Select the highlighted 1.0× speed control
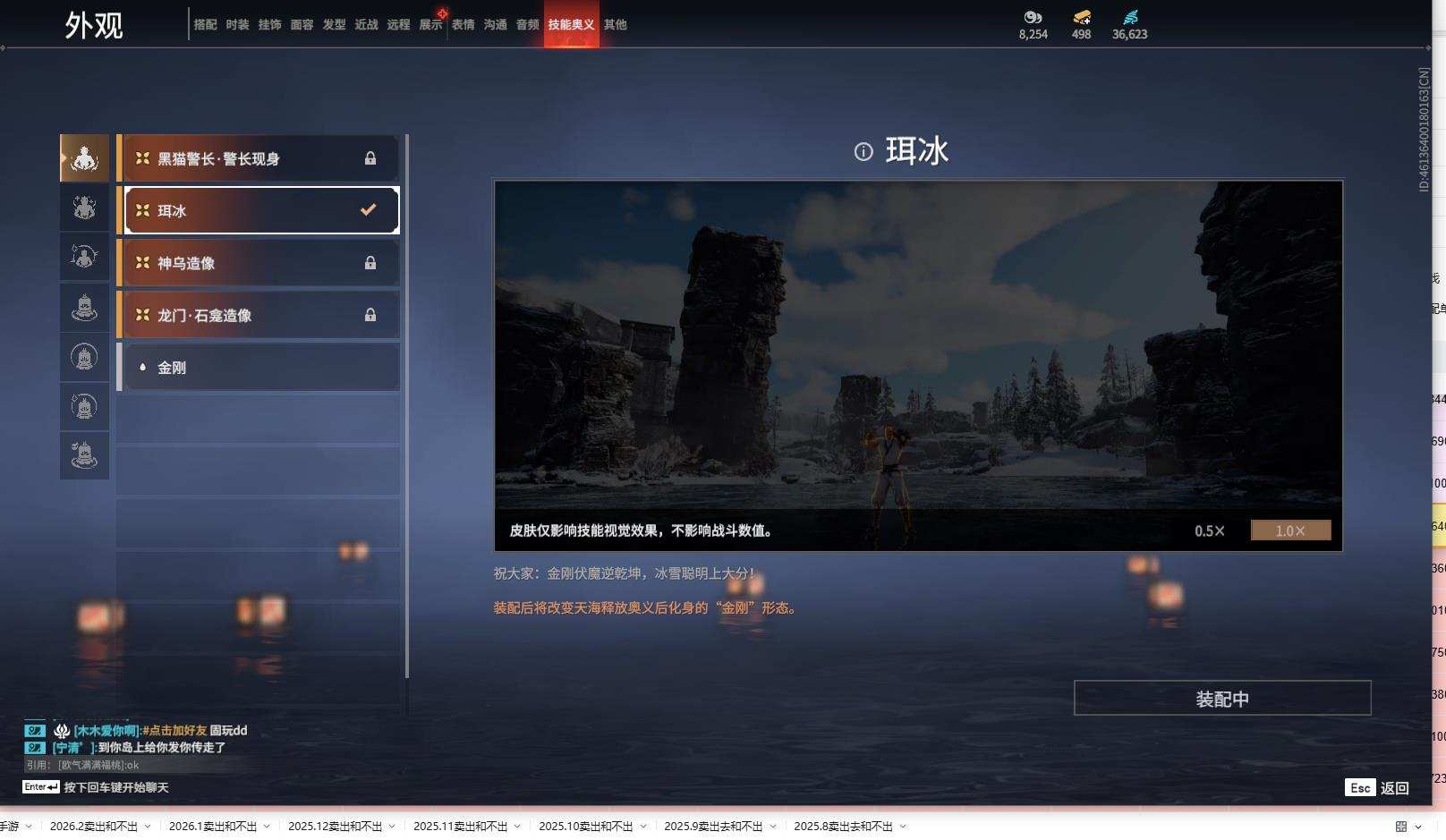Viewport: 1446px width, 840px height. pos(1289,530)
